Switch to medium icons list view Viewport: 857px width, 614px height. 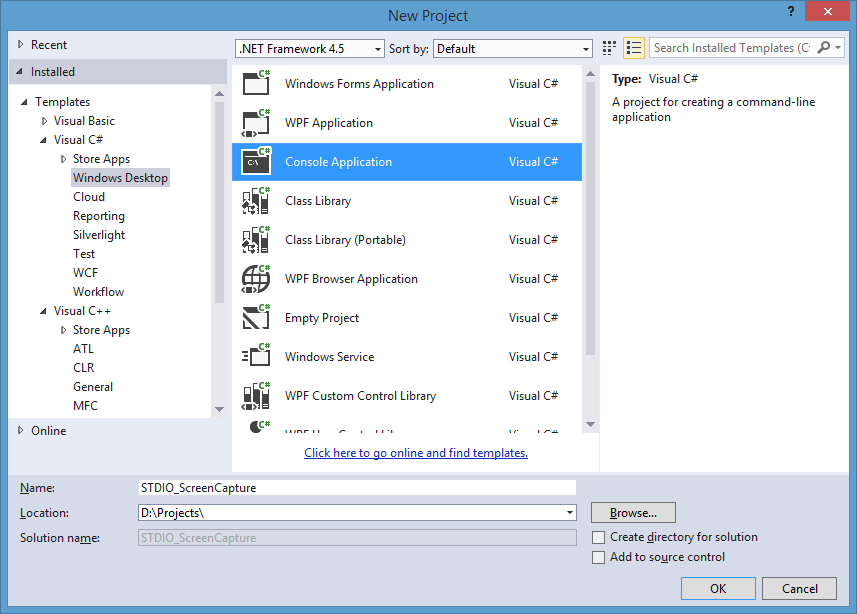pos(634,48)
